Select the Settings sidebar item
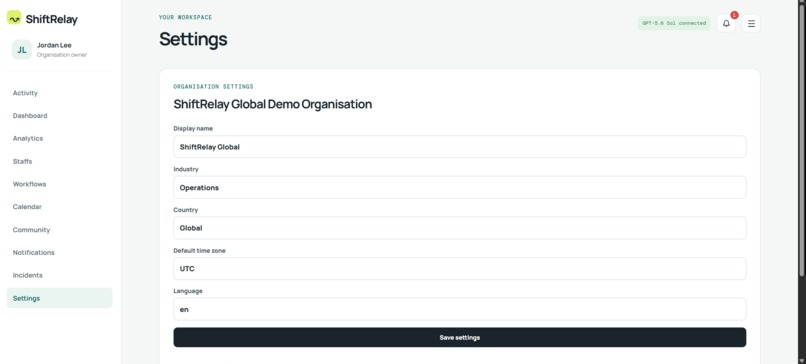The height and width of the screenshot is (364, 806). point(60,298)
